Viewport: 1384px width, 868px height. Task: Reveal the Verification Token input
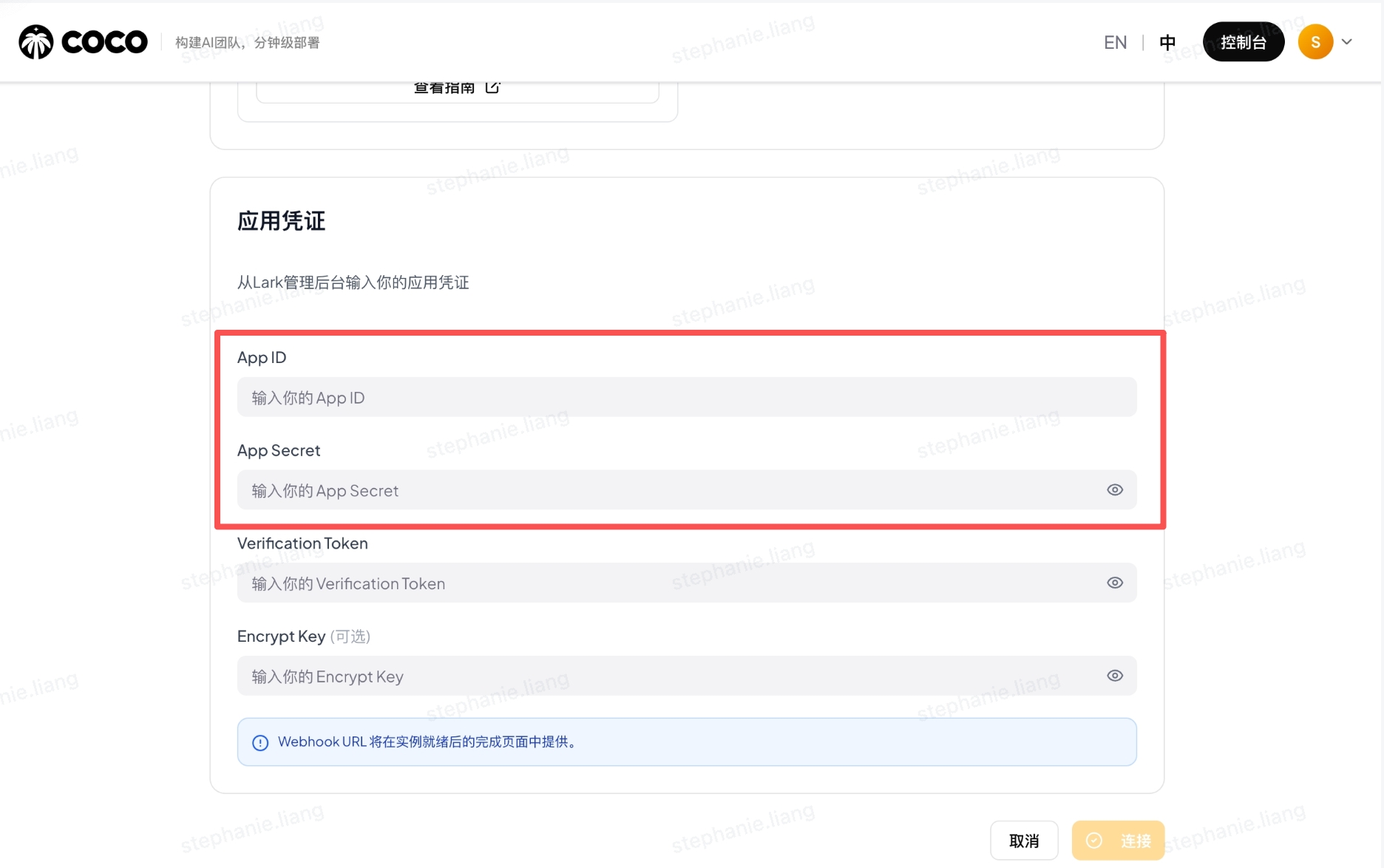pyautogui.click(x=1115, y=583)
